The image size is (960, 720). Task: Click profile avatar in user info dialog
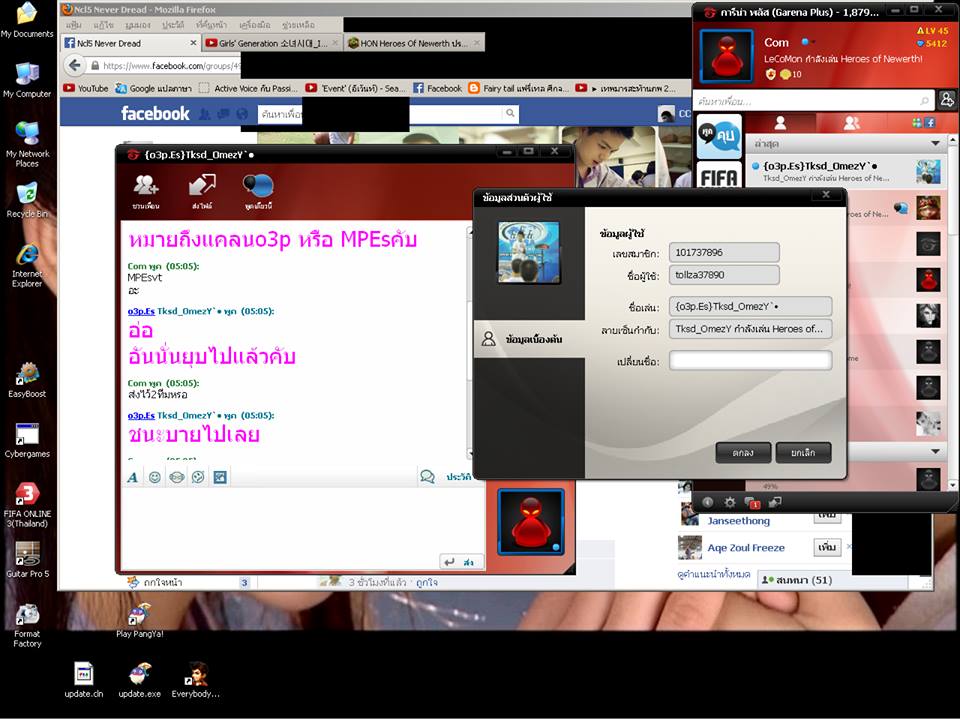coord(529,252)
